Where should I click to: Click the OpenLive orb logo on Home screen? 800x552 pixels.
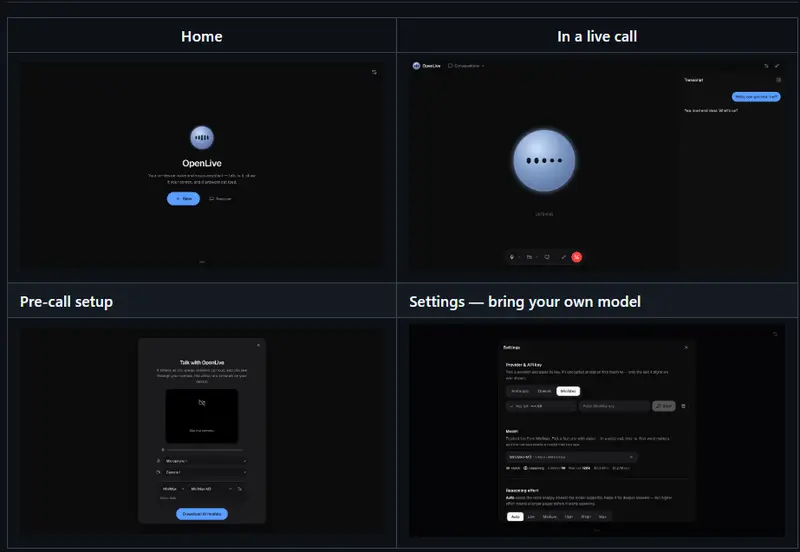[x=202, y=138]
